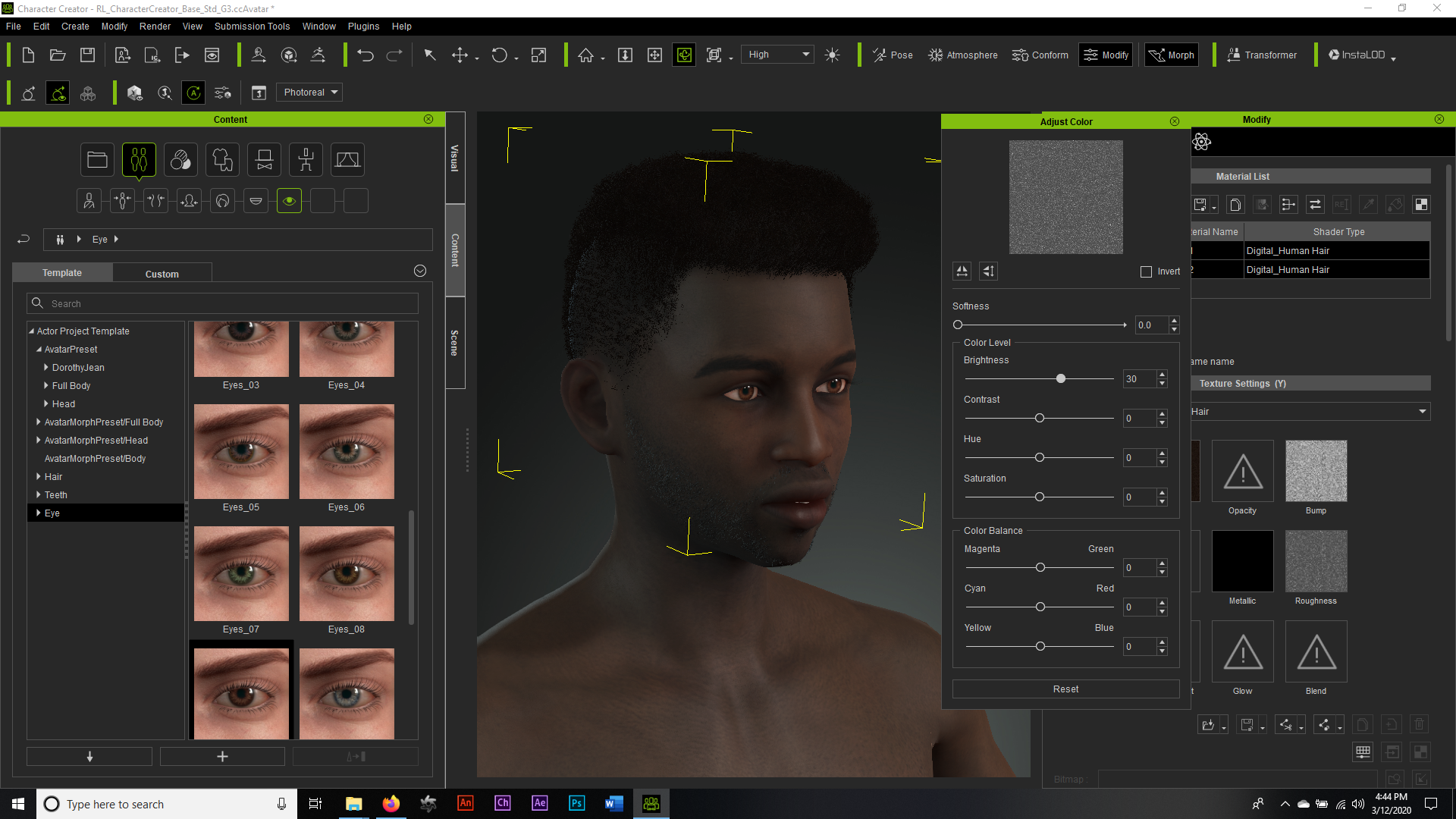
Task: Increase the Softness value stepper
Action: 1174,320
